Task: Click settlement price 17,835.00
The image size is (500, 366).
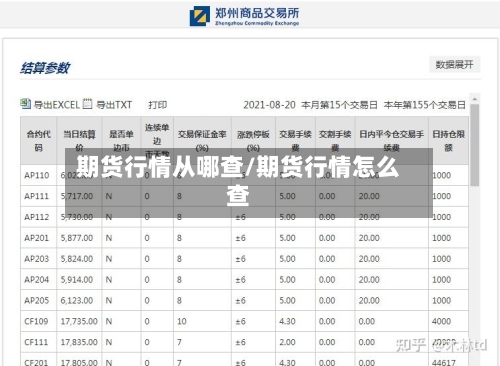Action: pyautogui.click(x=79, y=342)
